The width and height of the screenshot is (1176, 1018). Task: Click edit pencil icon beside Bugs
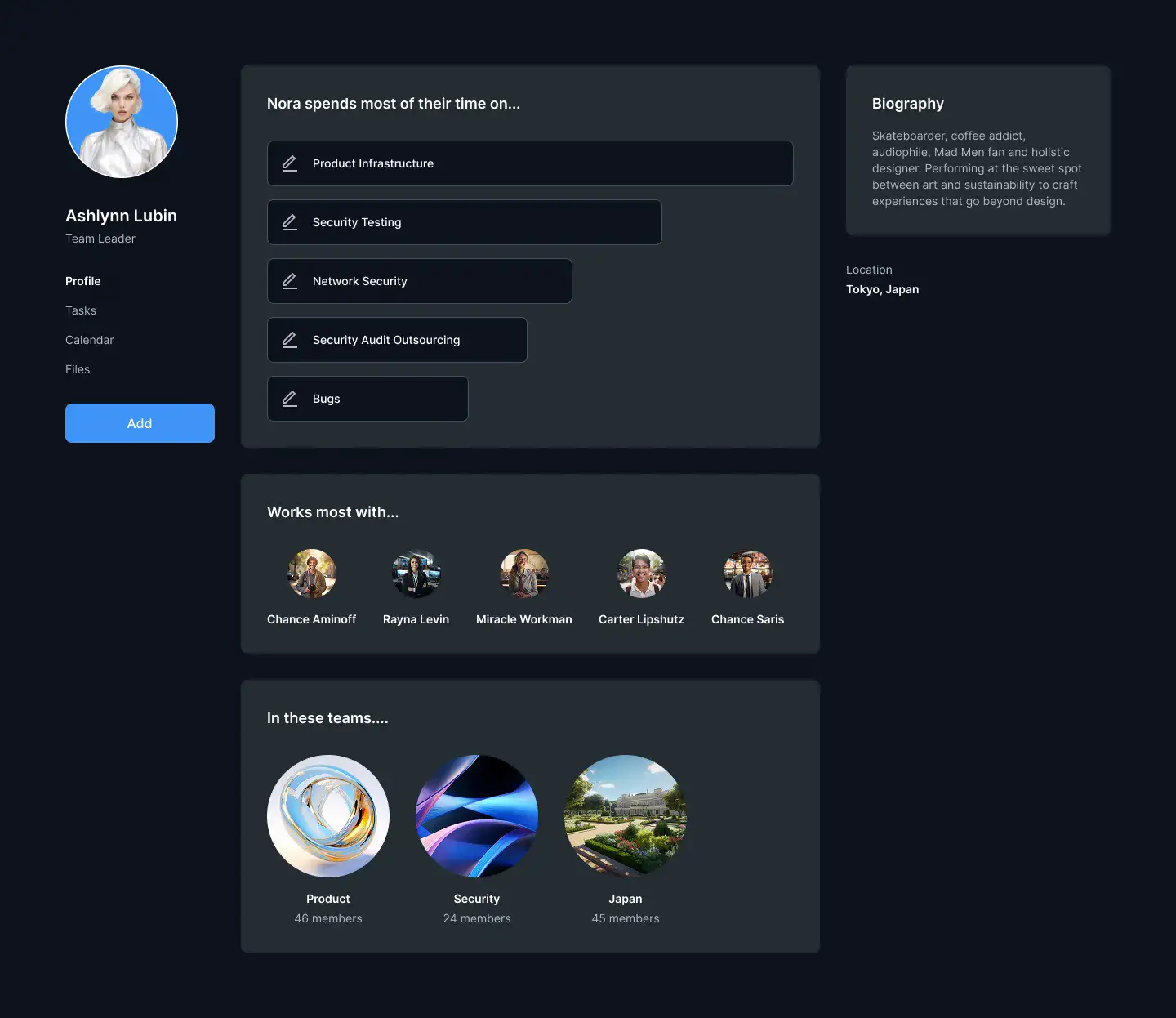pyautogui.click(x=289, y=399)
